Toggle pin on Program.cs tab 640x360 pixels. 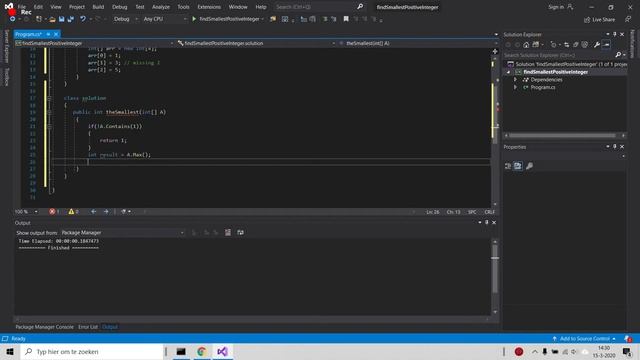point(48,34)
